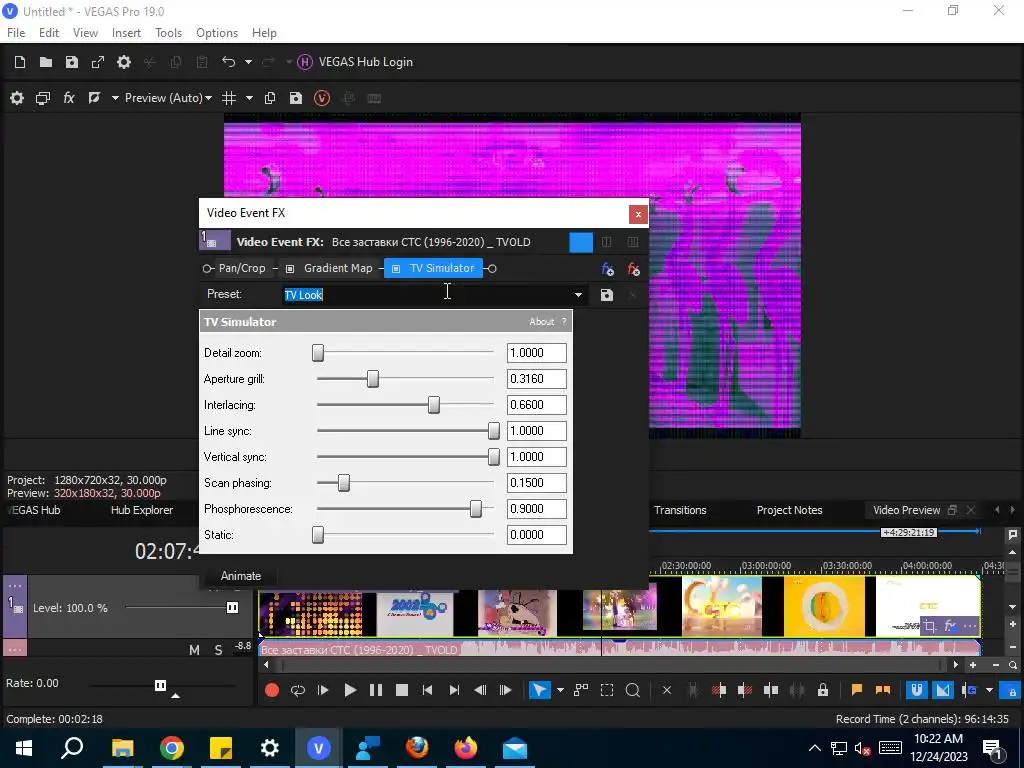Toggle Automatic Crossfades icon
Viewport: 1024px width, 768px height.
pos(942,690)
